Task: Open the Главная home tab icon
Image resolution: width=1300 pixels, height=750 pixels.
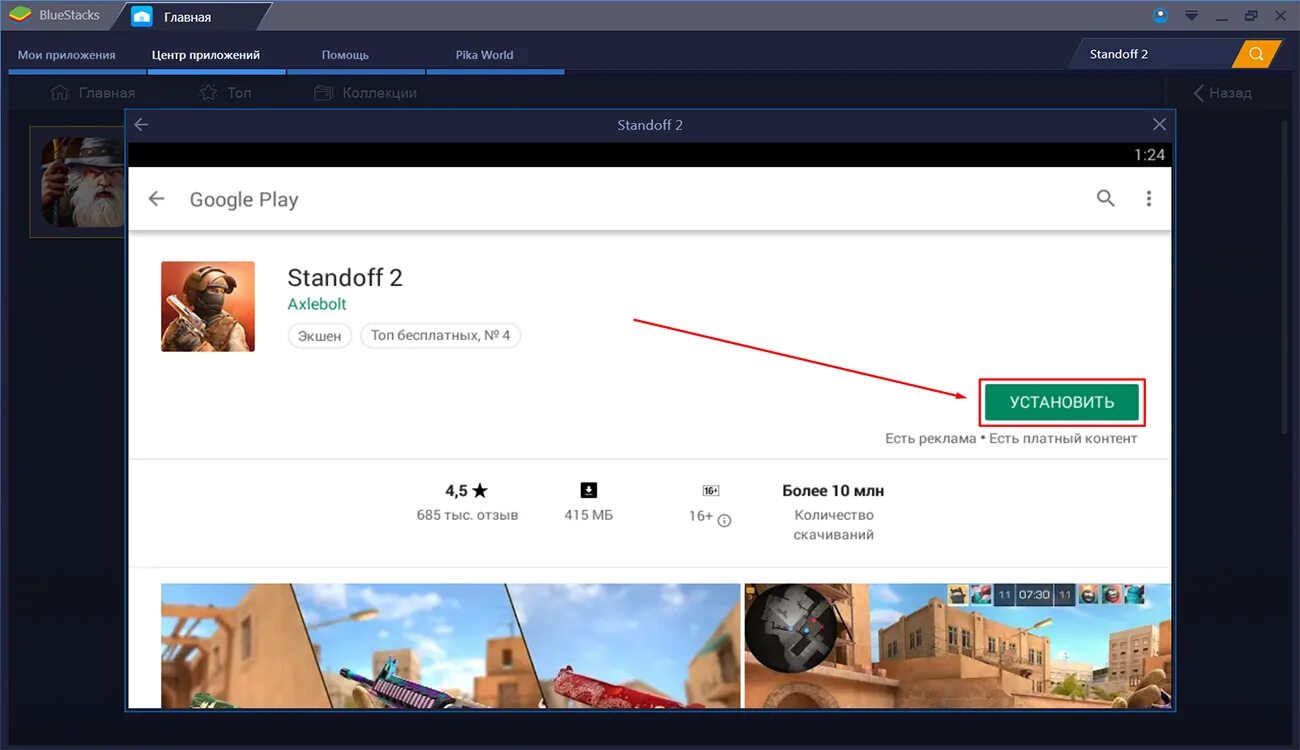Action: coord(142,16)
